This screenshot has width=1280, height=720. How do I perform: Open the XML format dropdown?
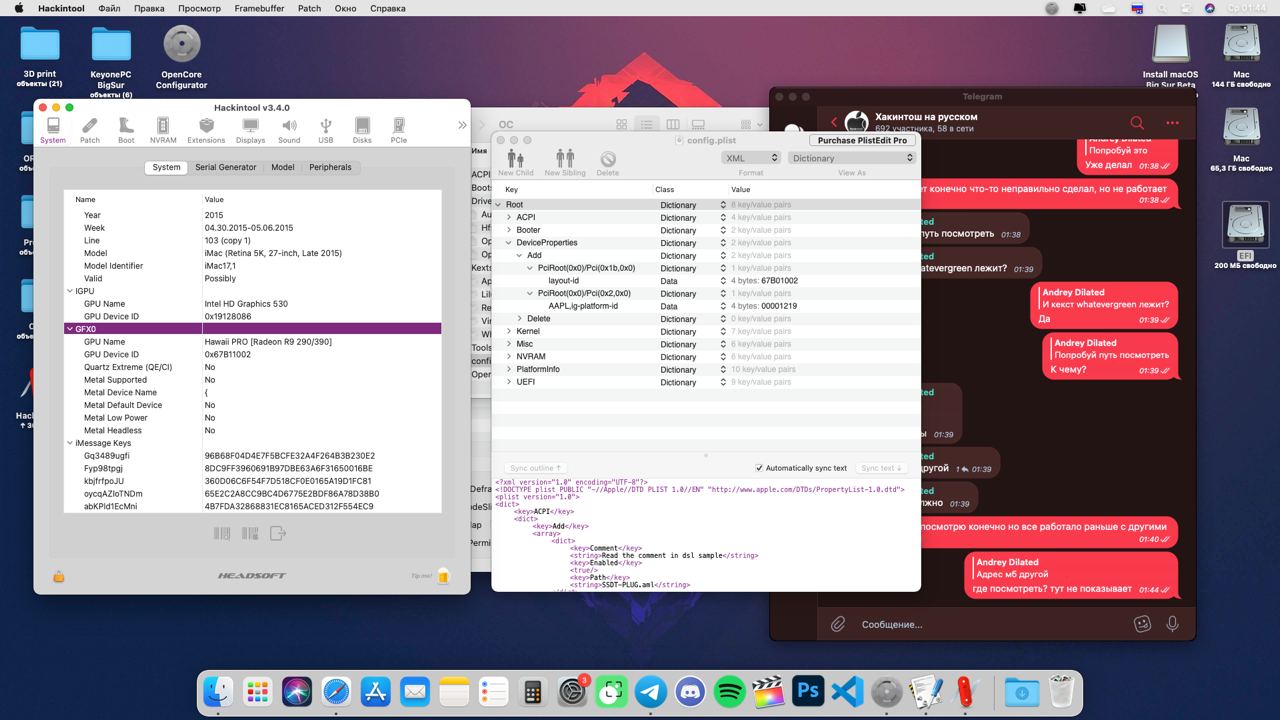[750, 158]
